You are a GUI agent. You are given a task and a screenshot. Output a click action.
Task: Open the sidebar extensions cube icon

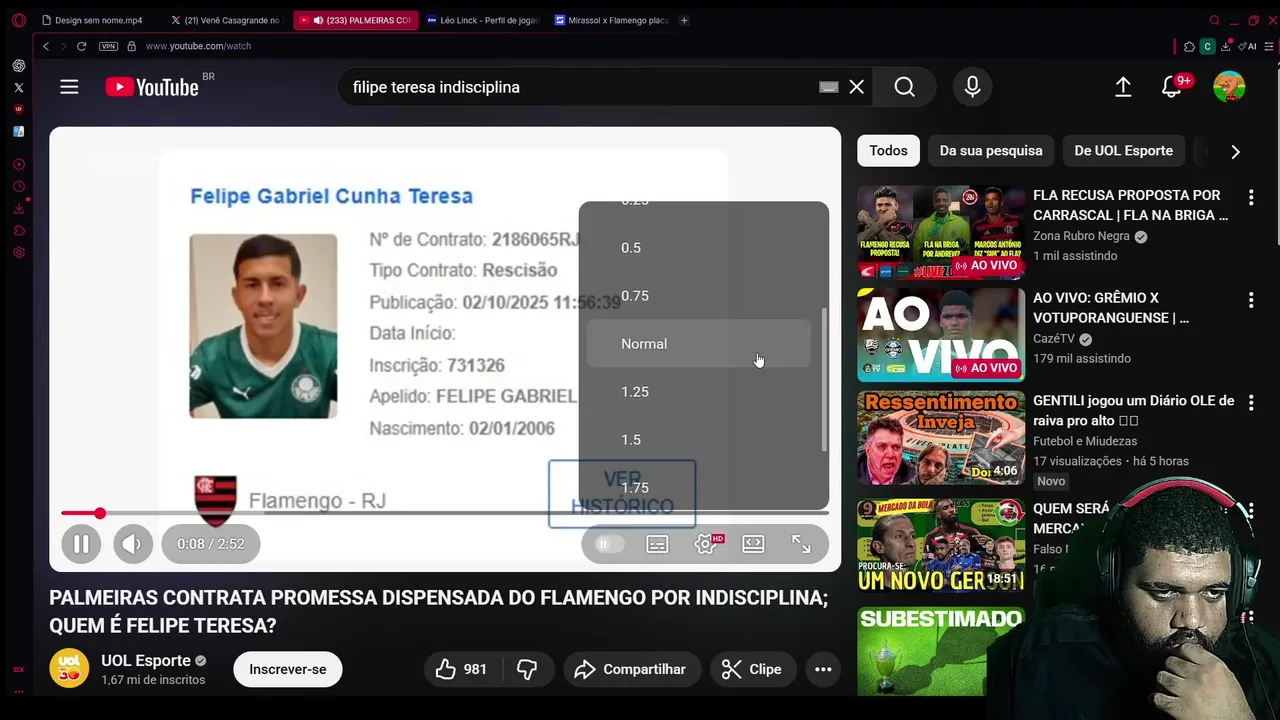[19, 231]
